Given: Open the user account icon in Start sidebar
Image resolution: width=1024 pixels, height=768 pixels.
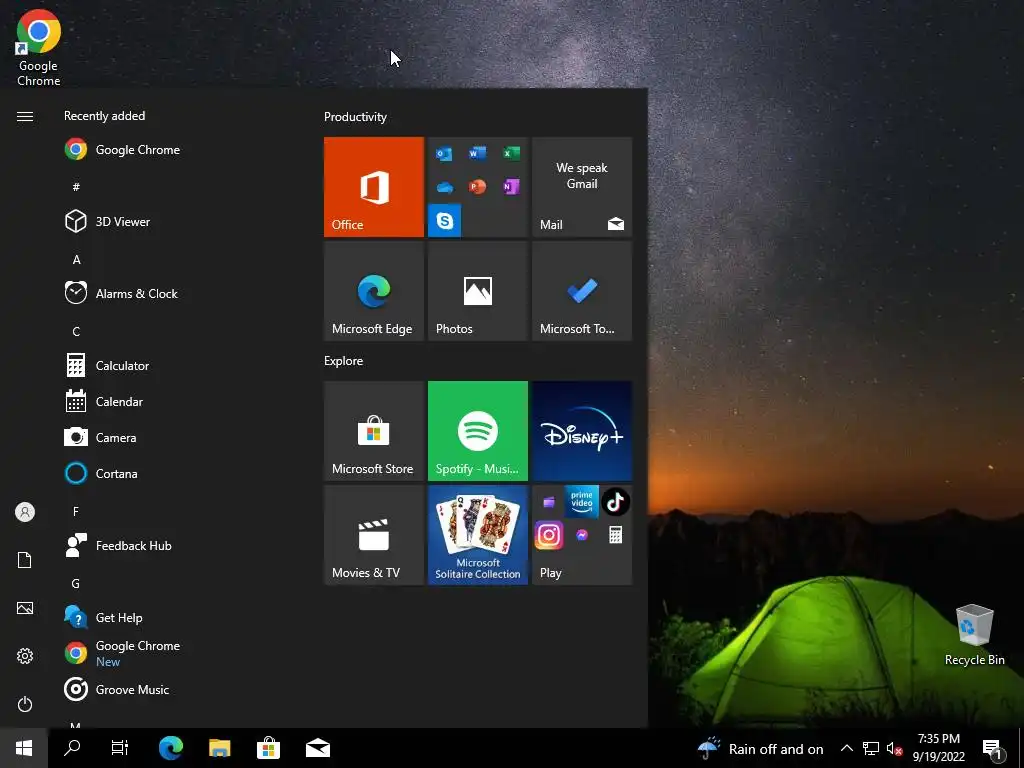Looking at the screenshot, I should [x=25, y=512].
